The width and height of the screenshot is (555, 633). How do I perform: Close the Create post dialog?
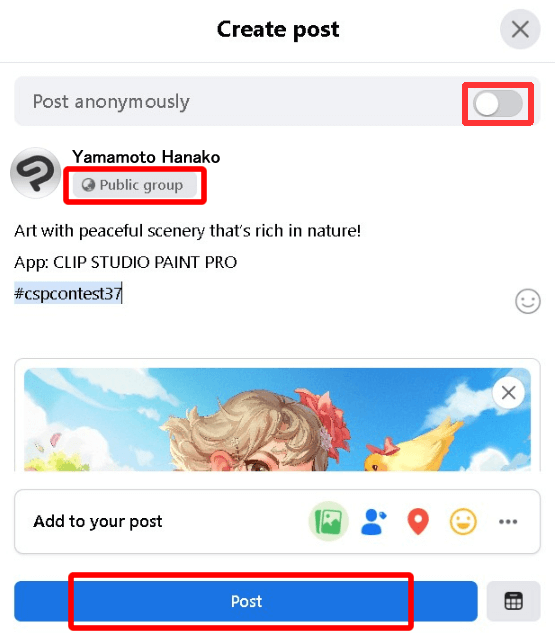coord(520,29)
